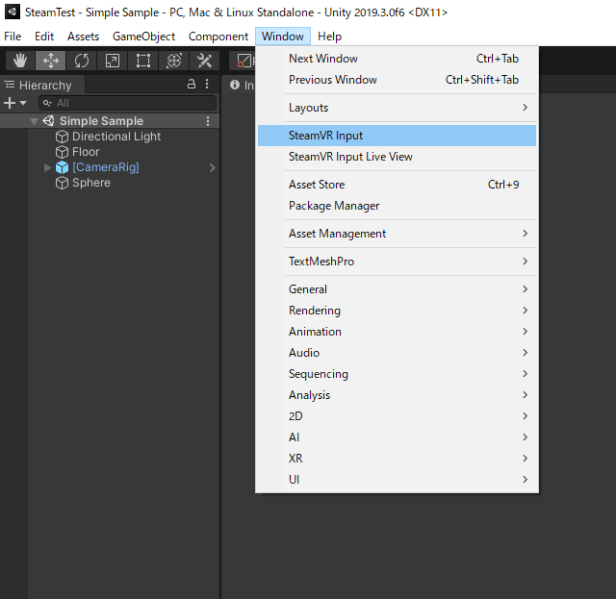Expand the Layouts submenu

pos(397,108)
